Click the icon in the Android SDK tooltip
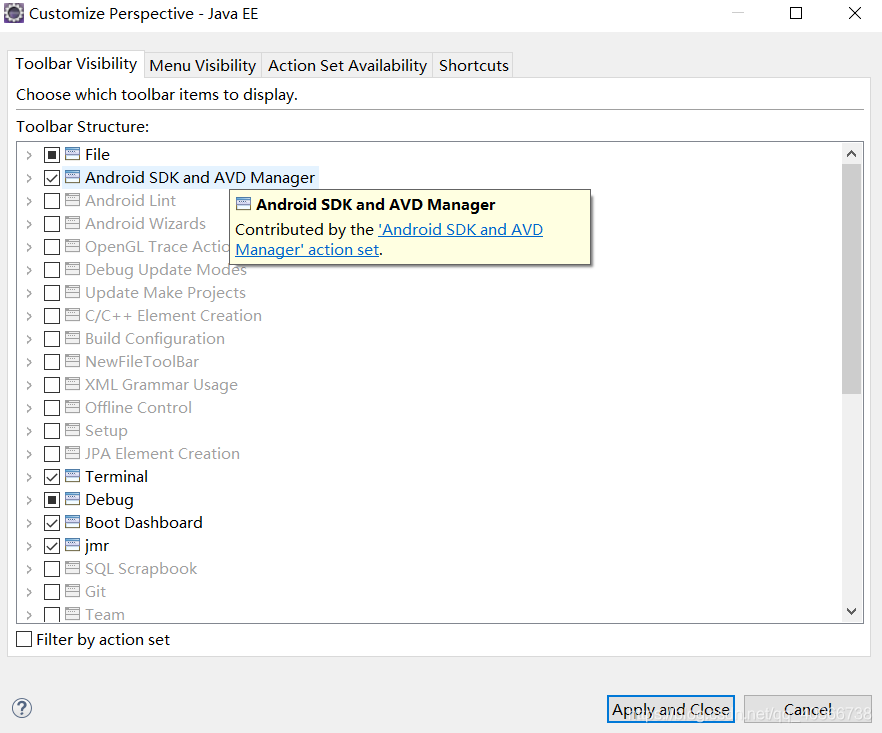The image size is (882, 733). tap(243, 204)
